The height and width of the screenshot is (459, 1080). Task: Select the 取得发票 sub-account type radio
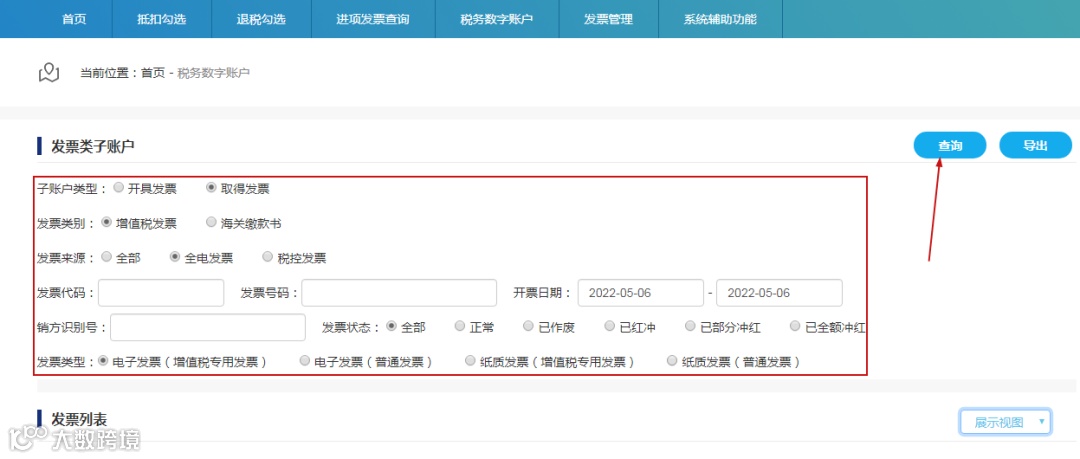coord(211,187)
